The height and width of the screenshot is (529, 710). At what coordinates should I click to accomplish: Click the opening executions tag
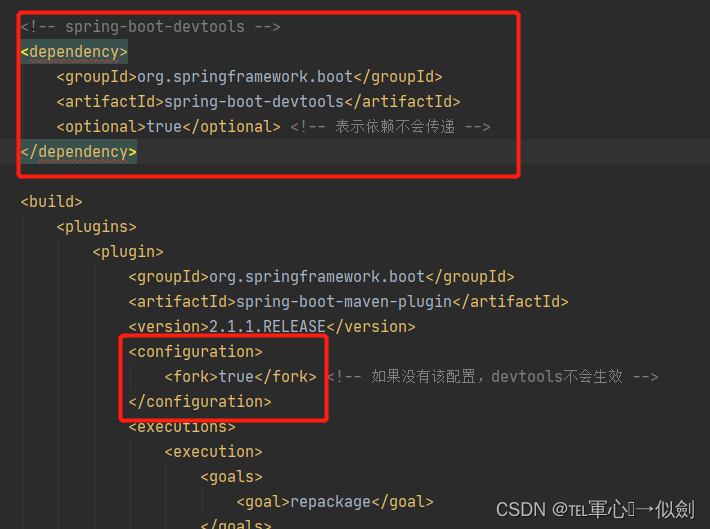(x=182, y=427)
